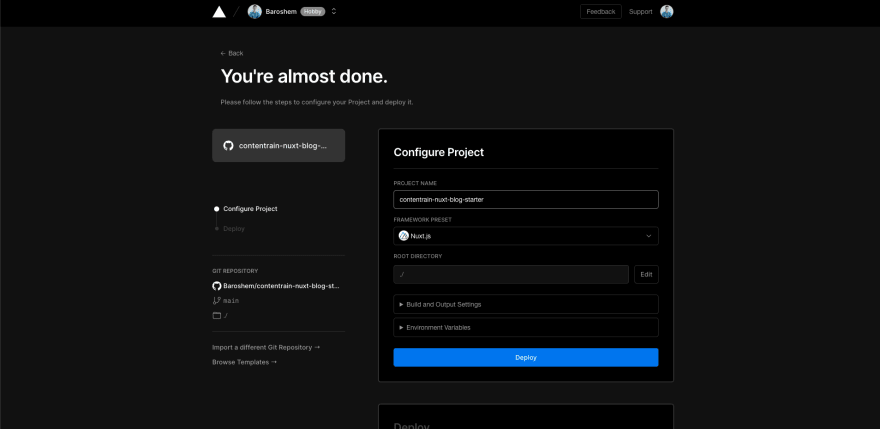The width and height of the screenshot is (880, 429).
Task: Click the blue Deploy button
Action: click(526, 358)
